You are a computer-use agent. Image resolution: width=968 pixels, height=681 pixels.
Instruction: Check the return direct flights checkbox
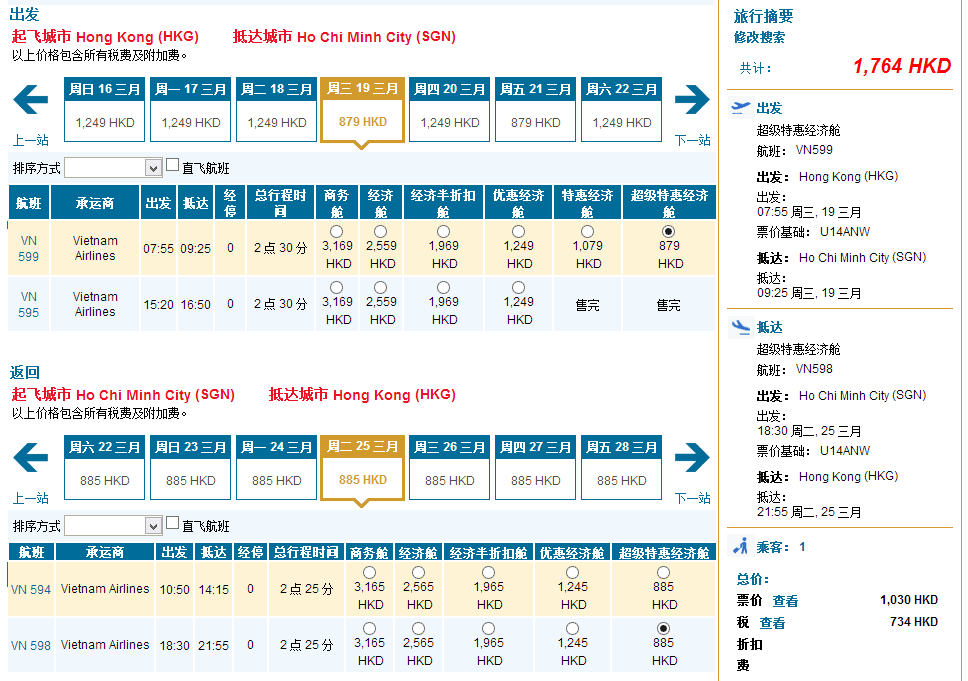(x=172, y=523)
